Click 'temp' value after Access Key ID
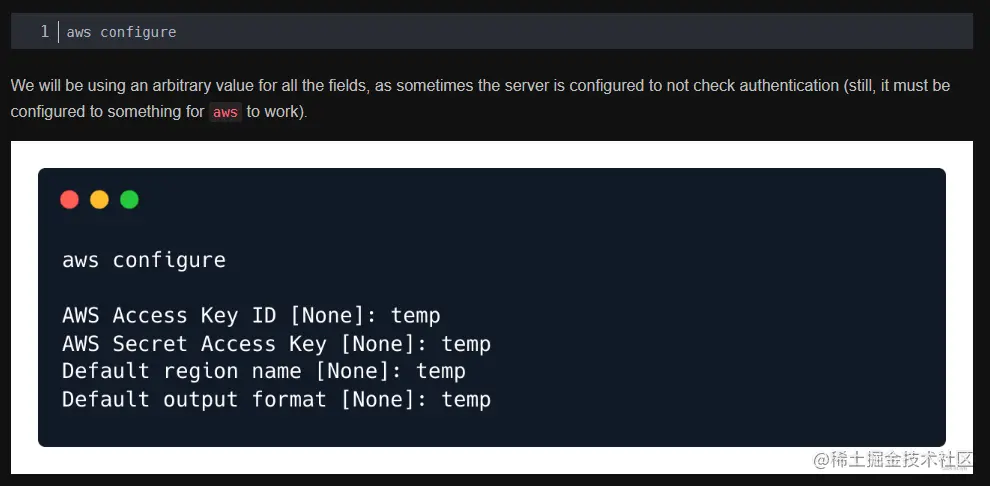Viewport: 990px width, 486px height. (415, 315)
